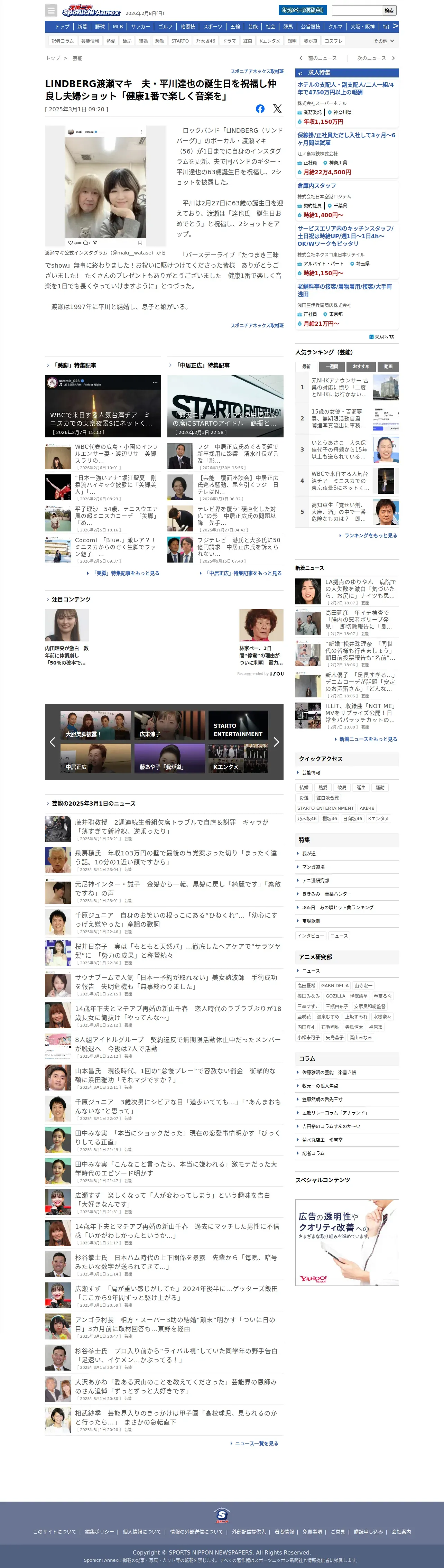Open the 林家ペー recommended content thumbnail
Screen dimensions: 444x1568
pos(261,625)
